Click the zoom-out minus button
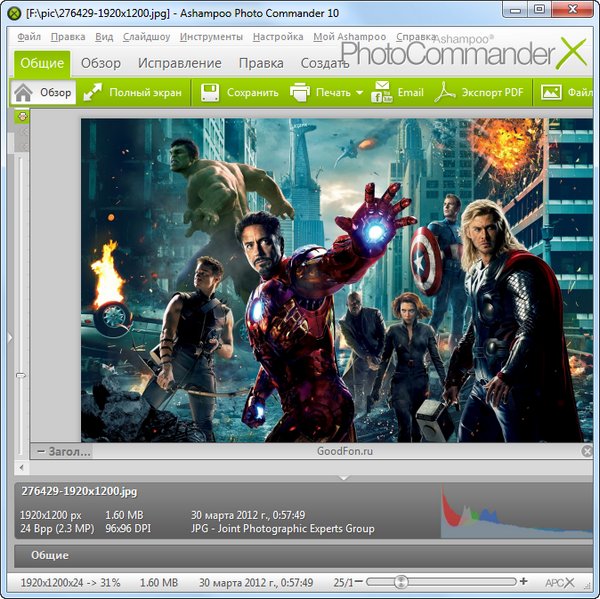Viewport: 600px width, 599px height. tap(359, 582)
